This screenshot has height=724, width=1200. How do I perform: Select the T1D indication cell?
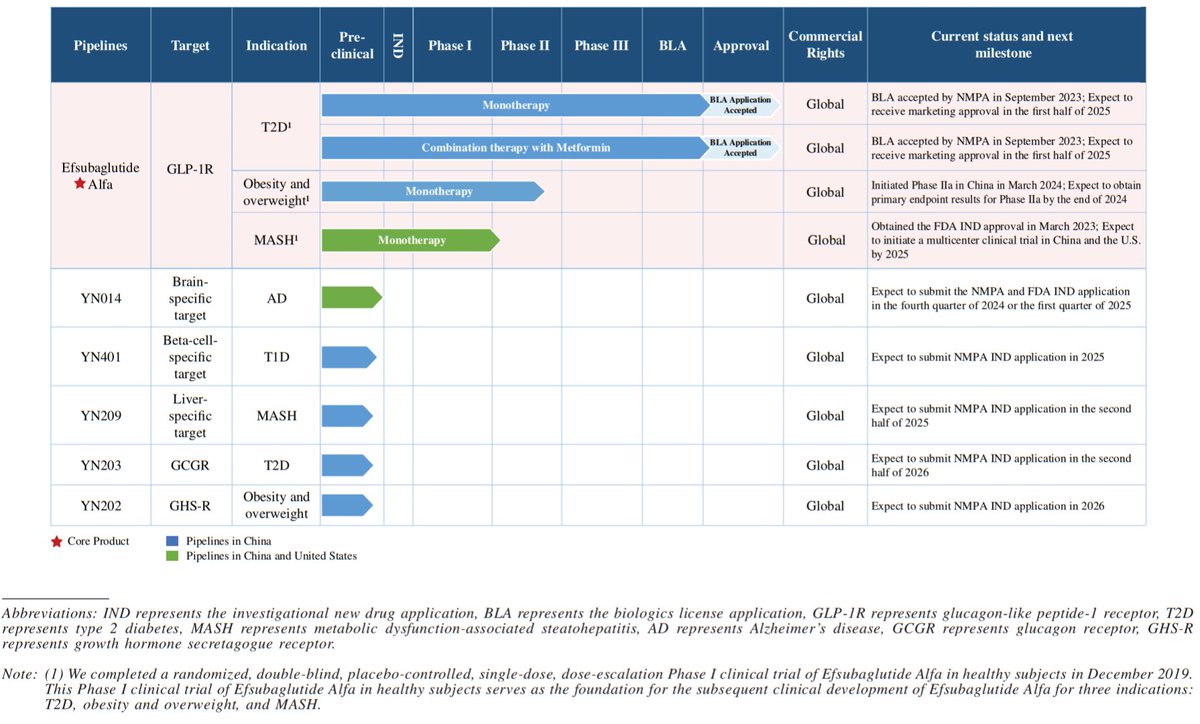(x=276, y=357)
